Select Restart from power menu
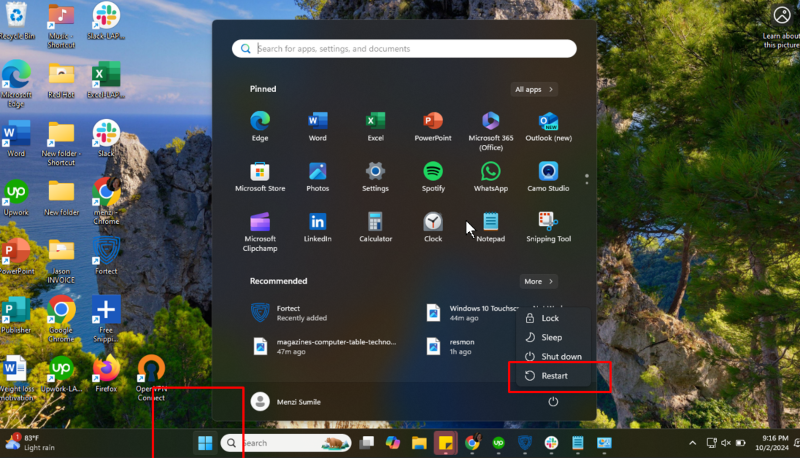The width and height of the screenshot is (800, 458). [553, 376]
